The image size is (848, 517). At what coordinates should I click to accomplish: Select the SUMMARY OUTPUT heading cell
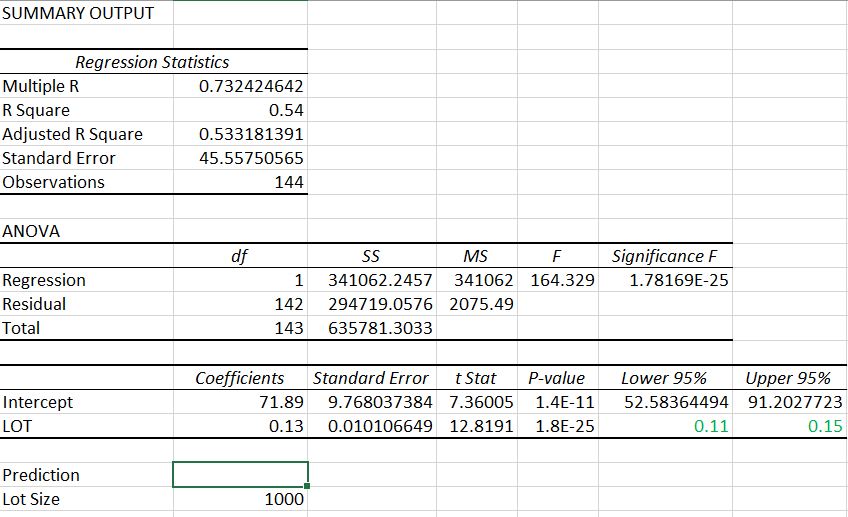click(78, 13)
